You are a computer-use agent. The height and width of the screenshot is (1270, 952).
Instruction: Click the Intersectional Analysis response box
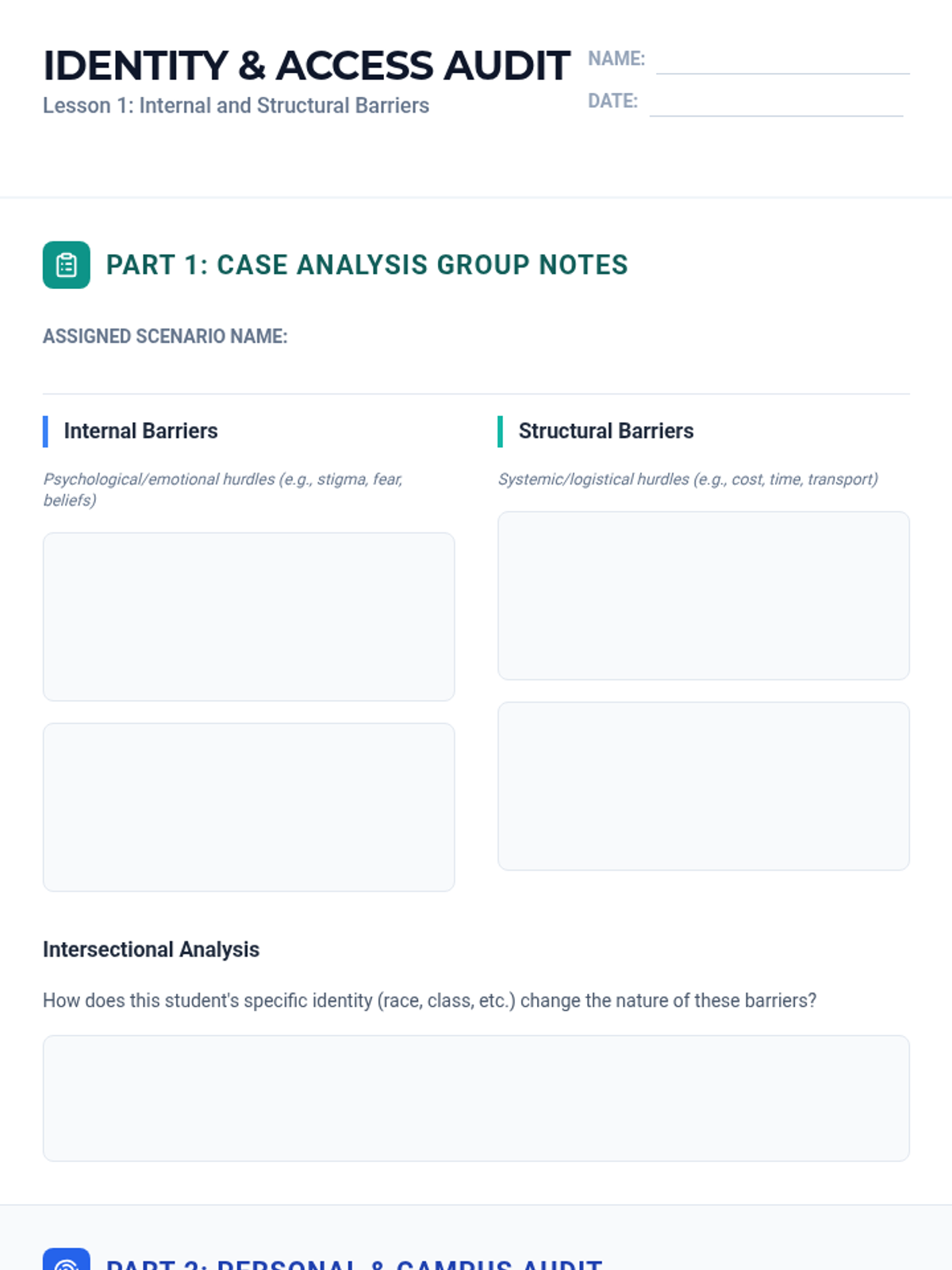tap(476, 1099)
